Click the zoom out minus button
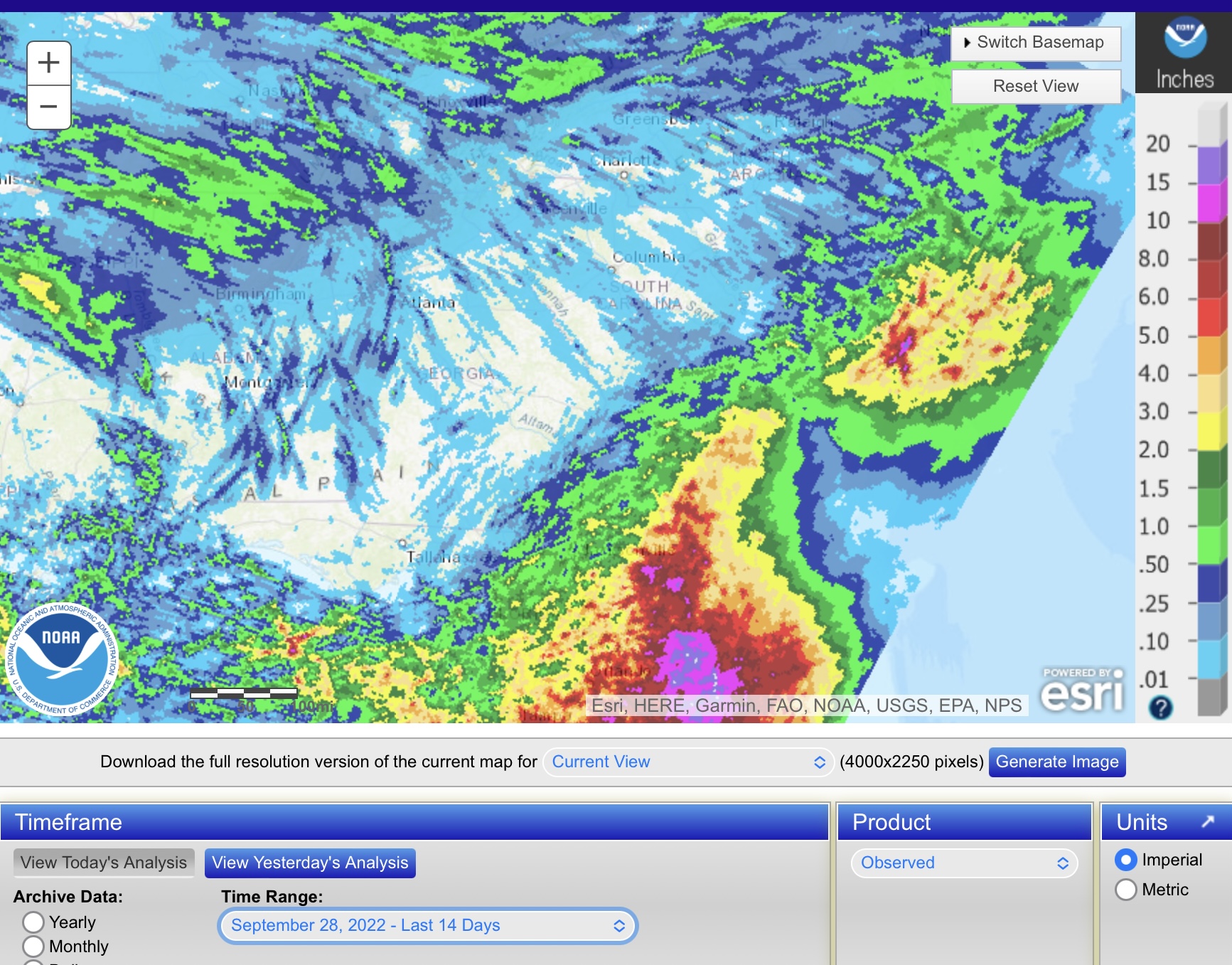1232x965 pixels. point(48,107)
